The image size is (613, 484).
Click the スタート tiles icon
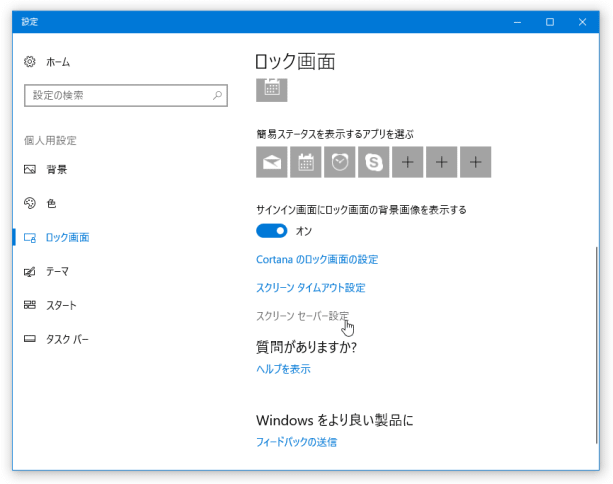pyautogui.click(x=30, y=305)
